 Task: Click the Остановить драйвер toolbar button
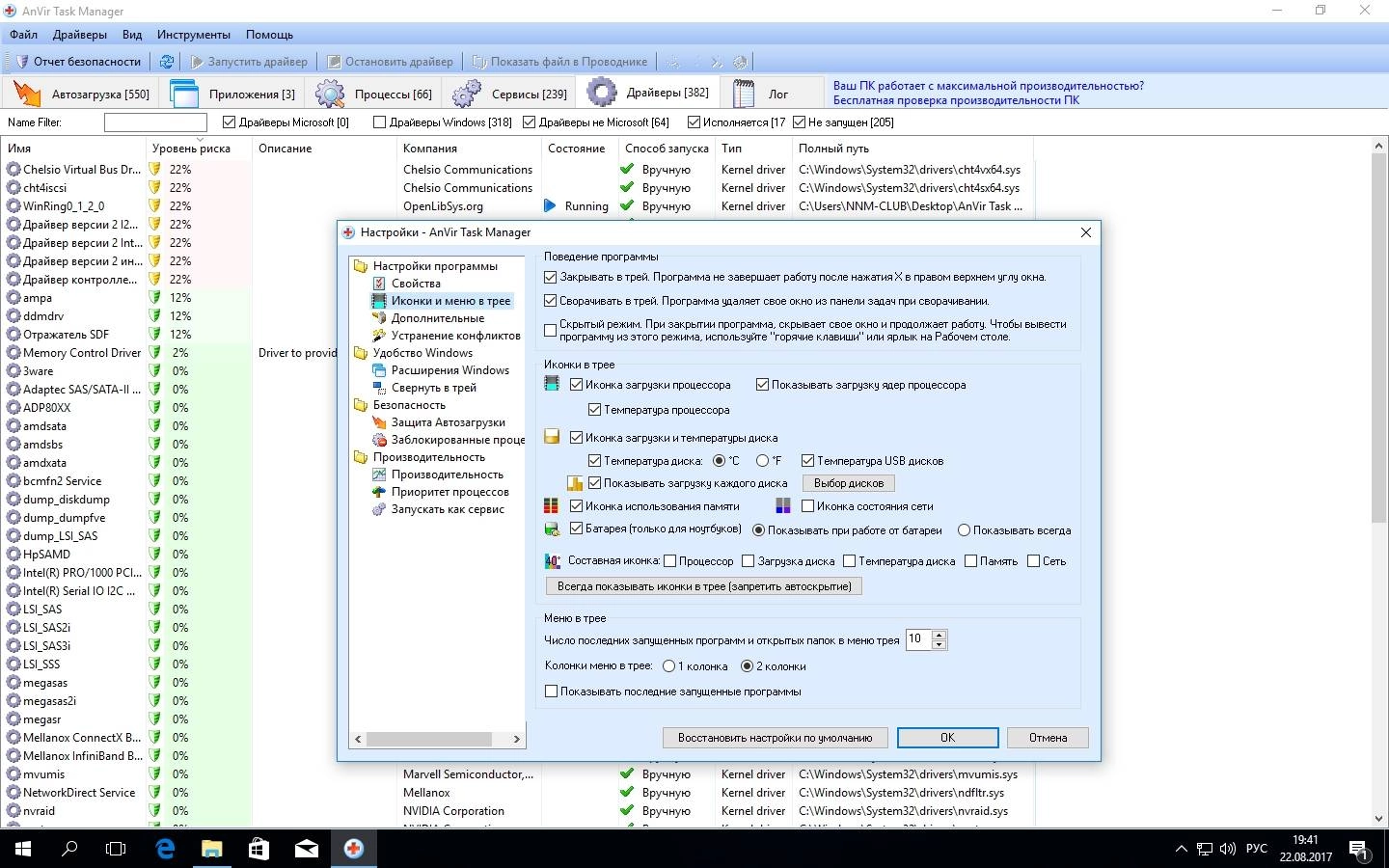pyautogui.click(x=390, y=62)
